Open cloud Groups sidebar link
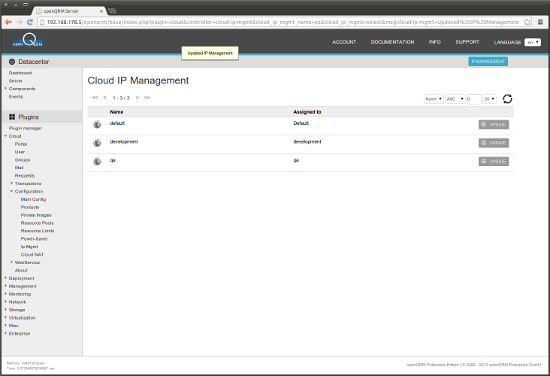Image resolution: width=550 pixels, height=376 pixels. tap(22, 160)
